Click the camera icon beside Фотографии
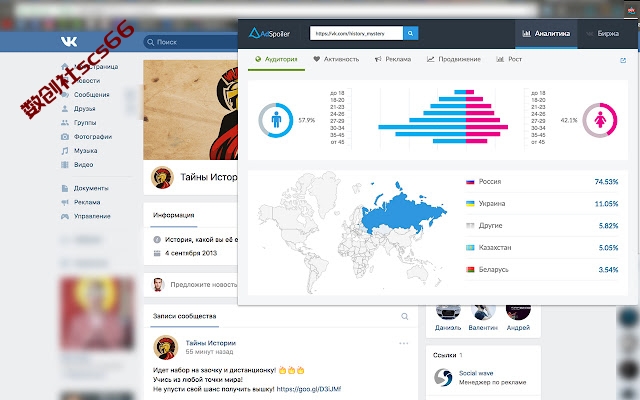 (x=65, y=137)
